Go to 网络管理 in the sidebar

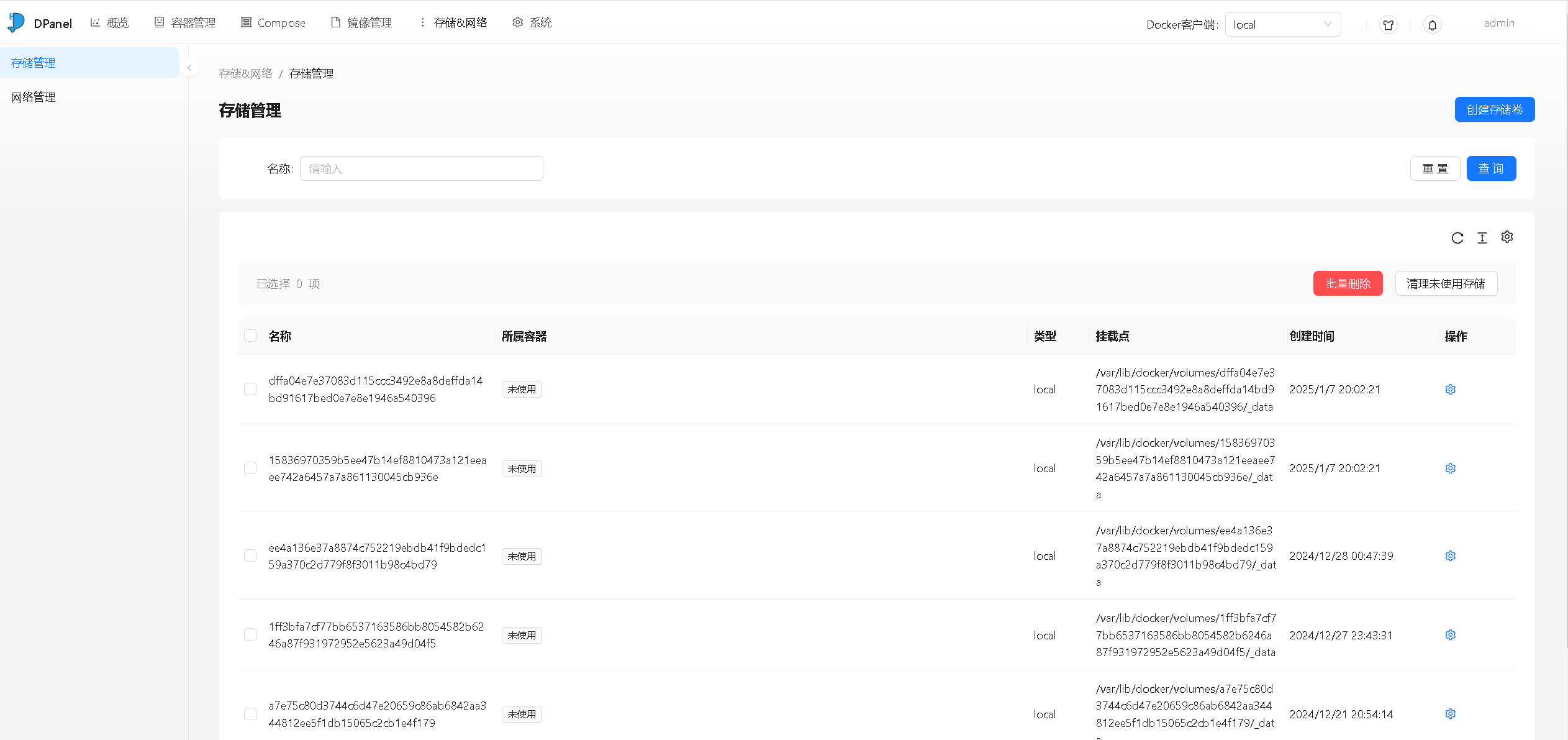pyautogui.click(x=33, y=97)
